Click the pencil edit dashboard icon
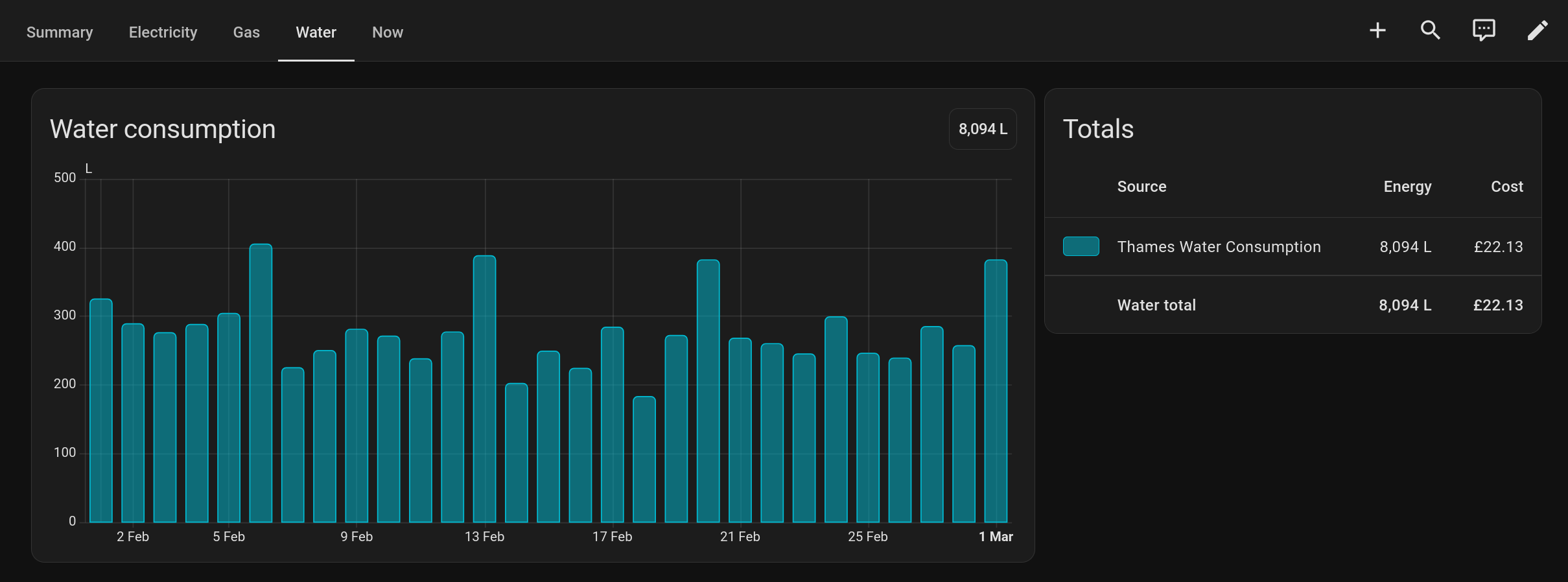 1538,30
